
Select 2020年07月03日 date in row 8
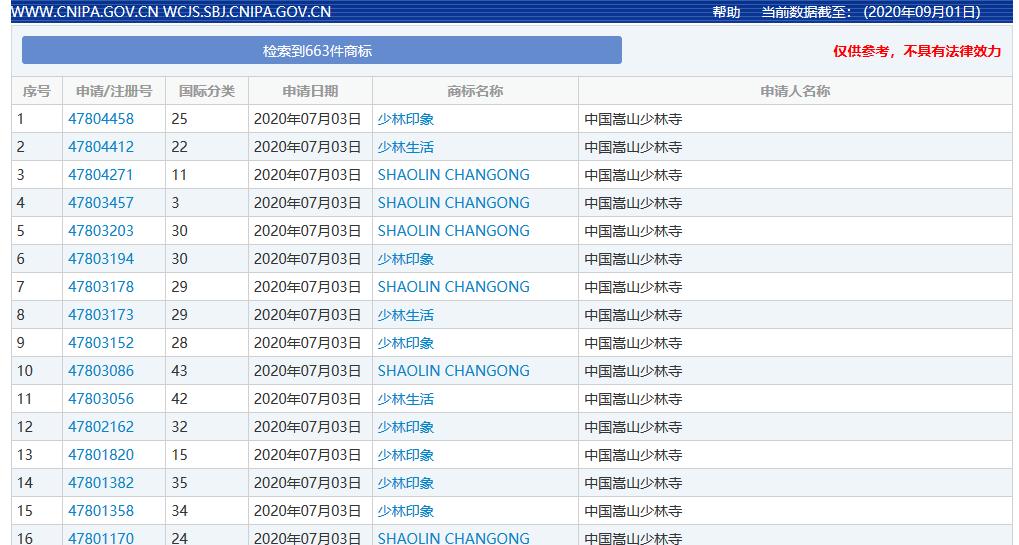coord(307,314)
